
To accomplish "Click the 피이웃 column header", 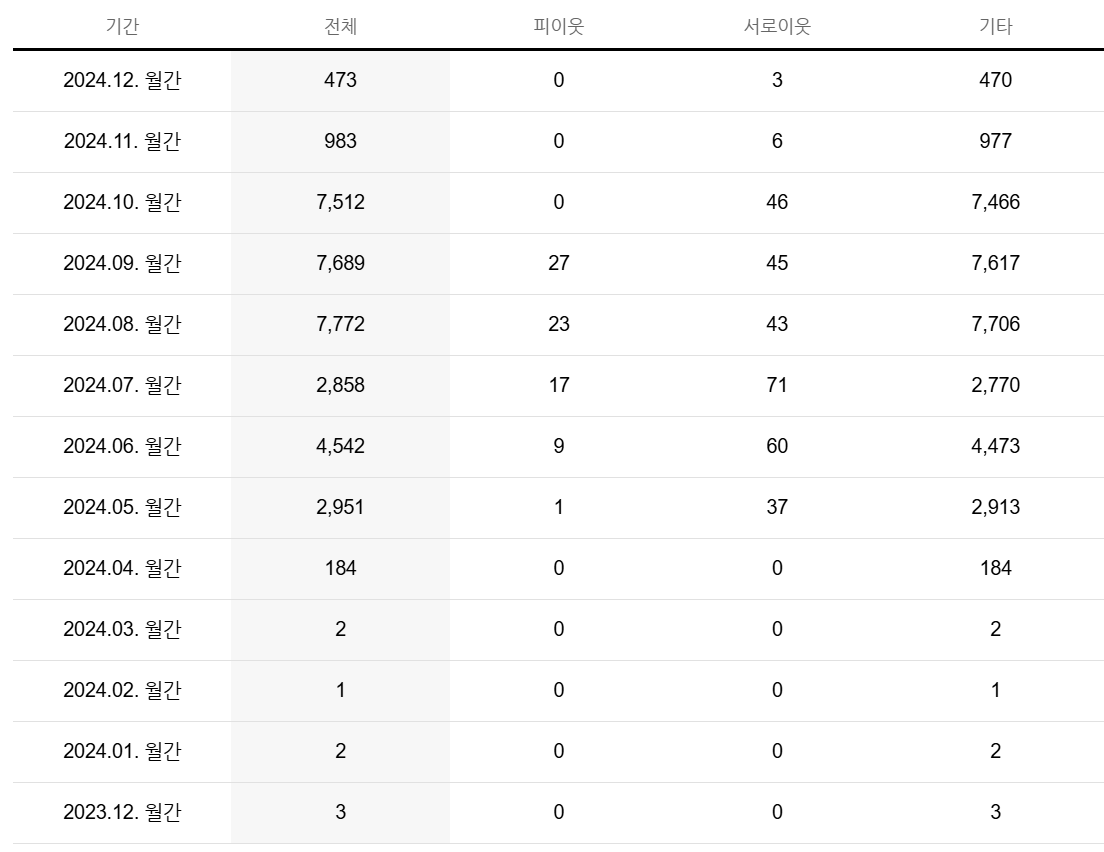I will click(558, 26).
